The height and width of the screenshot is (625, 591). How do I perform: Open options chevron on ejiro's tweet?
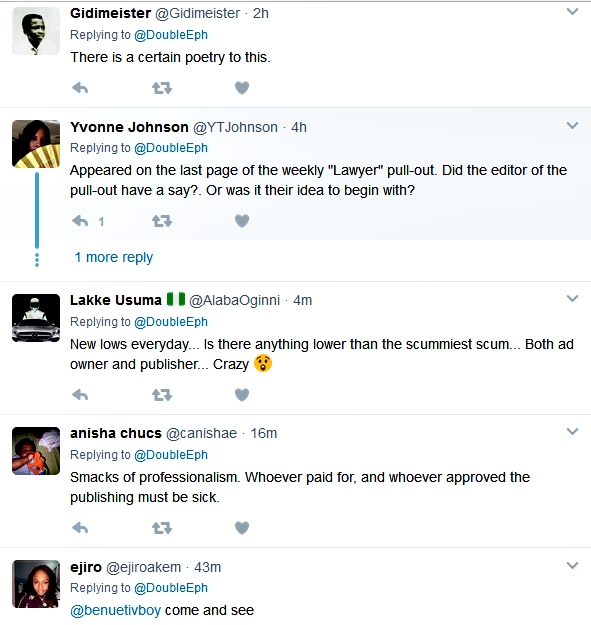[572, 565]
